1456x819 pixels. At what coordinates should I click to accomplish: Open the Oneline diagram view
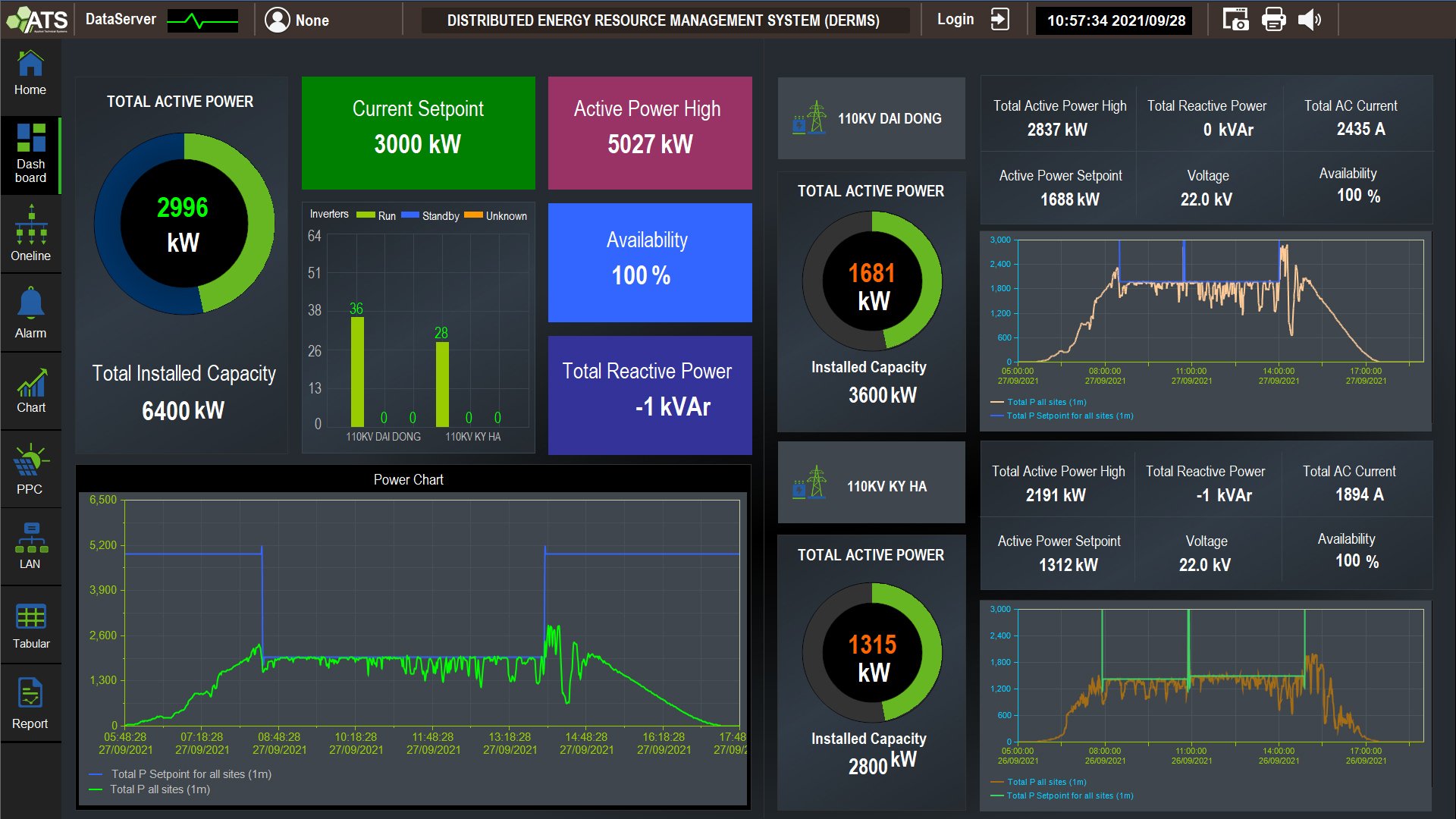pos(30,234)
